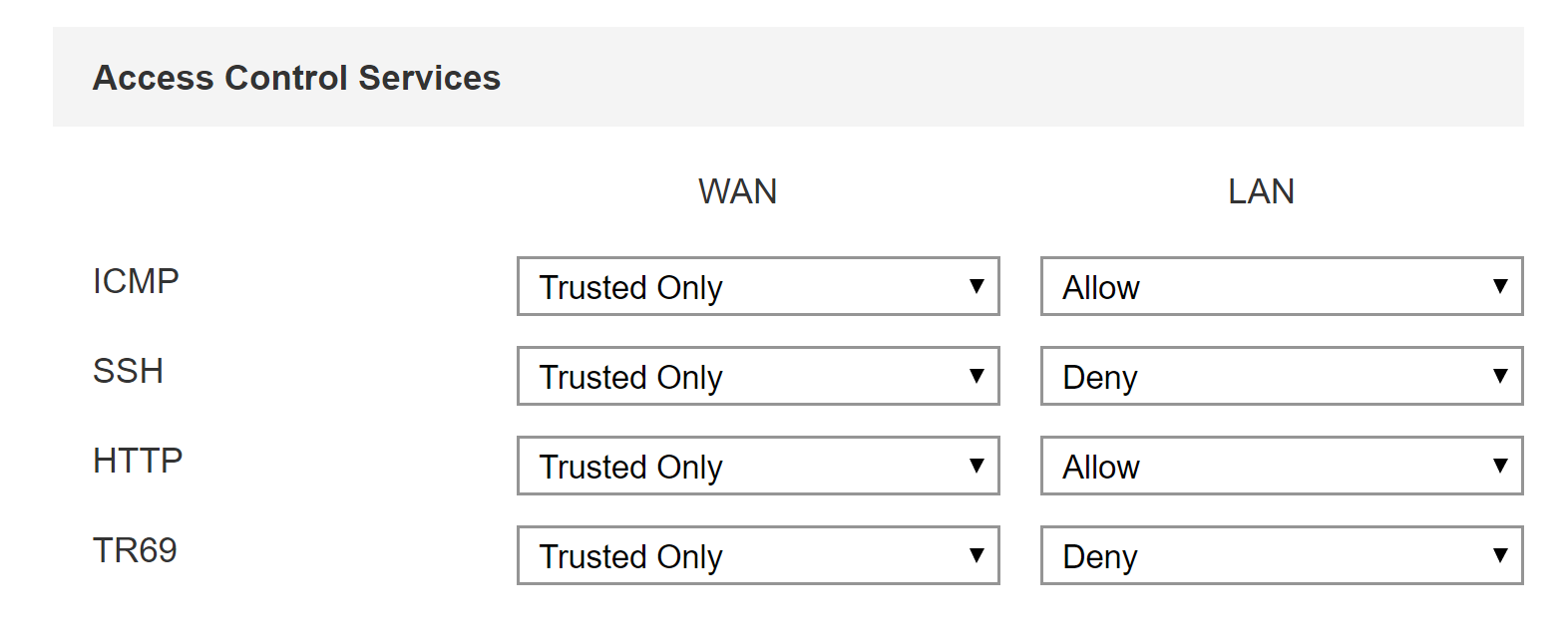Open the ICMP WAN dropdown
This screenshot has width=1568, height=644.
tap(757, 287)
